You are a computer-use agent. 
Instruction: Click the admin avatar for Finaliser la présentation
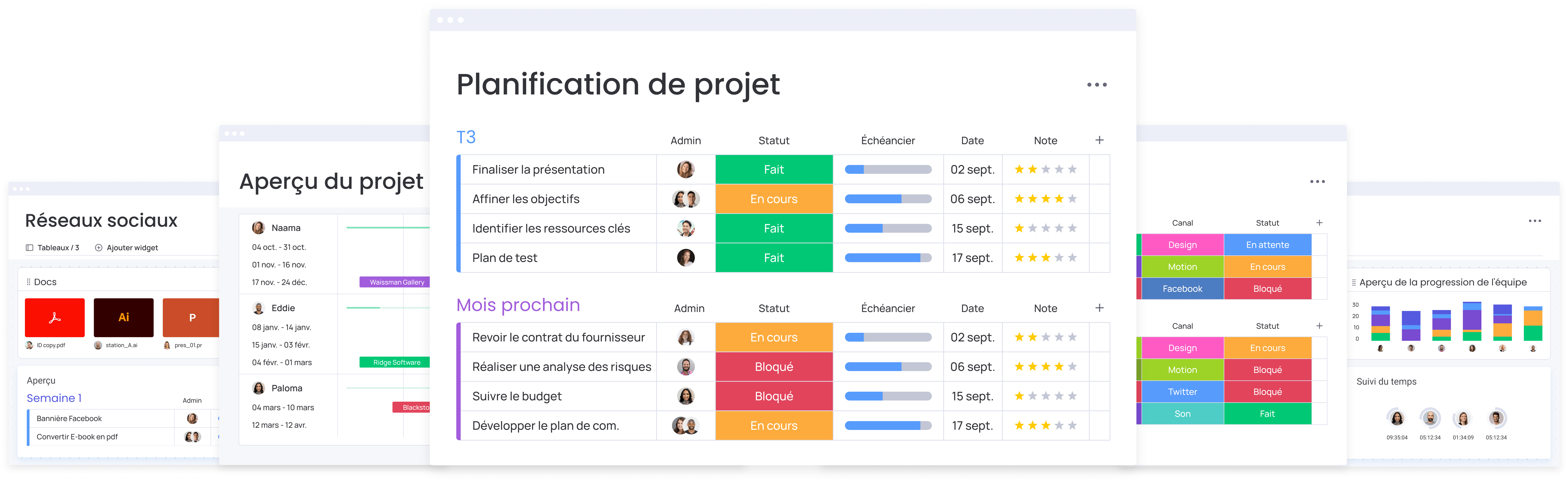(x=686, y=169)
